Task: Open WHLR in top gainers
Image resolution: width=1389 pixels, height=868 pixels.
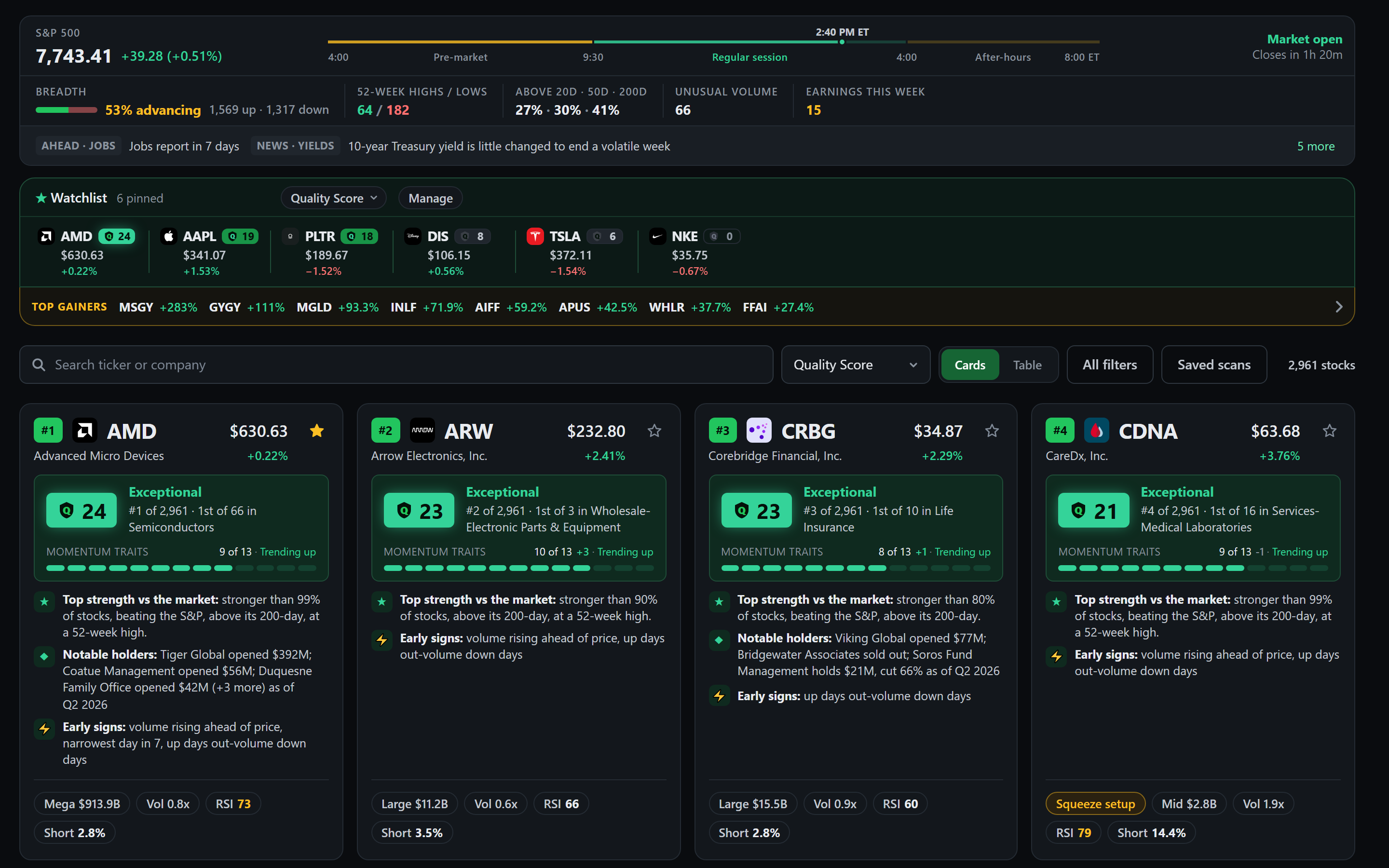Action: click(689, 307)
